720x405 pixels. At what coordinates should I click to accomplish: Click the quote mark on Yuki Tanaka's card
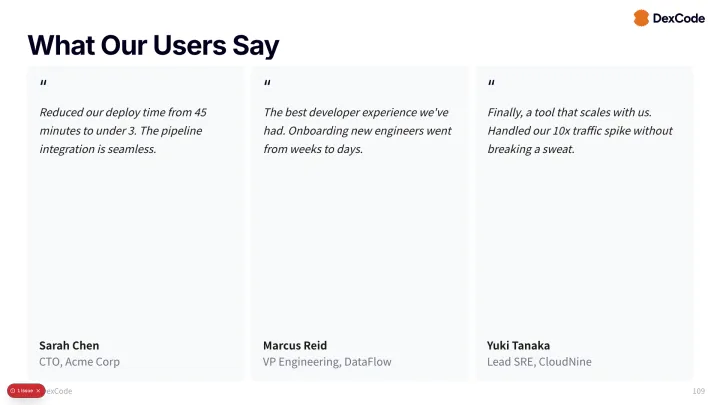point(491,84)
